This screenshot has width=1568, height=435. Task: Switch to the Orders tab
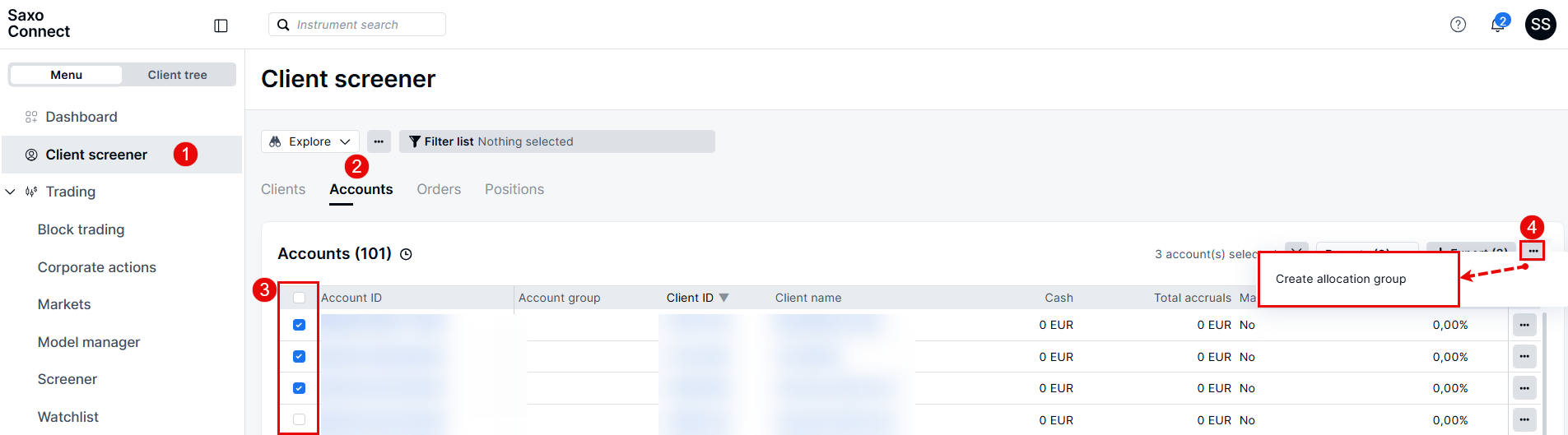pos(439,189)
